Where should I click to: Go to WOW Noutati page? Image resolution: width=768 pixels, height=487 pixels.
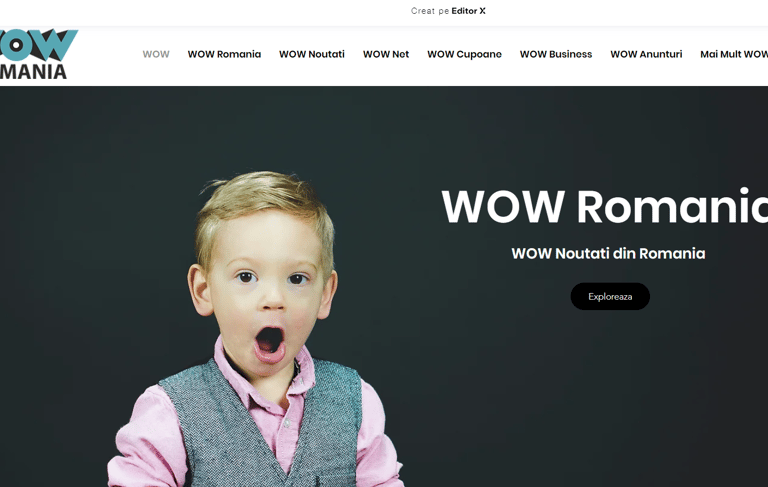(x=312, y=54)
